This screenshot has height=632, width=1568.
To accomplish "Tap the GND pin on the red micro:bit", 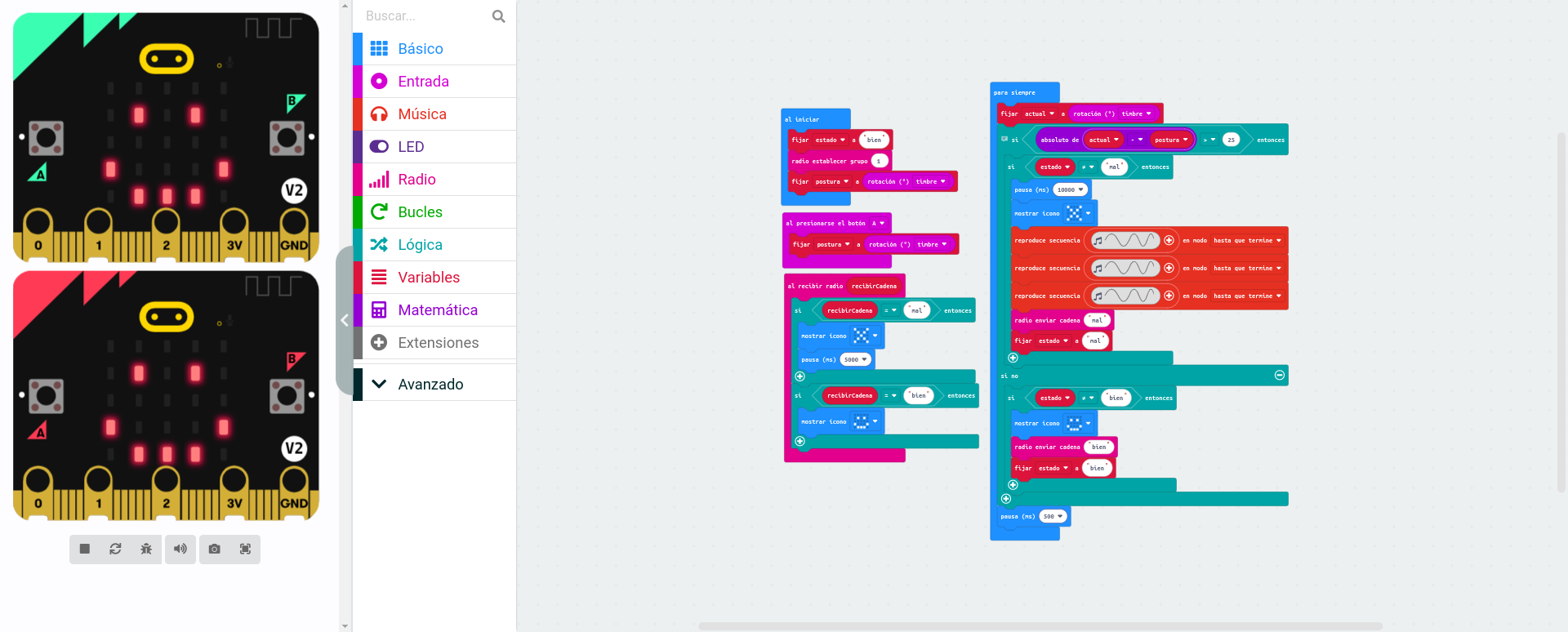I will click(294, 493).
